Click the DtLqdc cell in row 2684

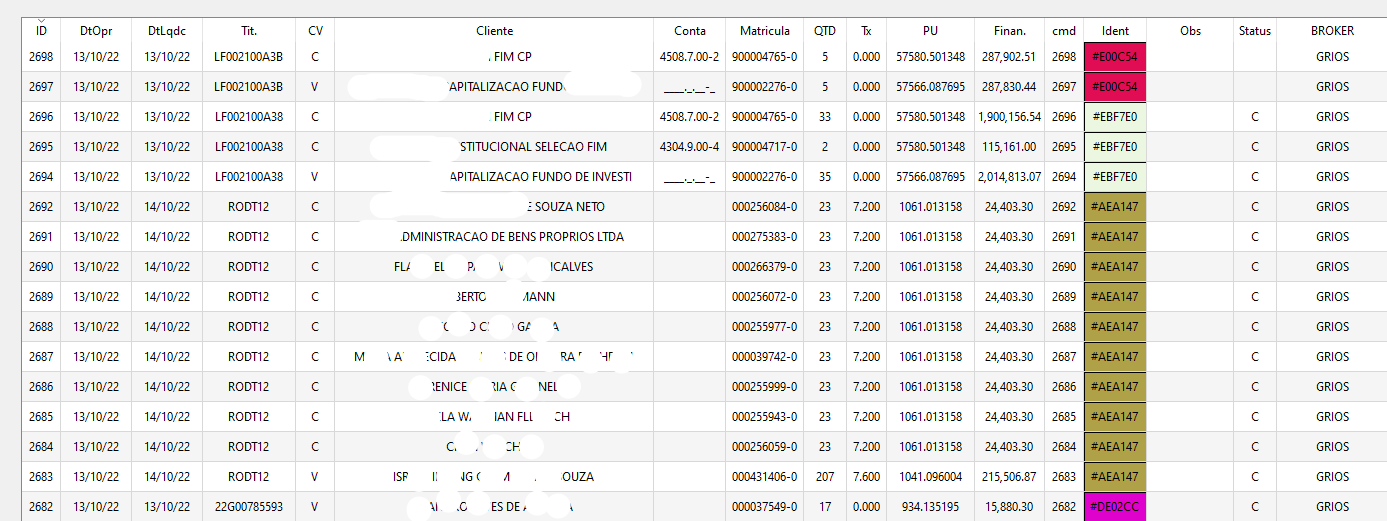click(167, 447)
